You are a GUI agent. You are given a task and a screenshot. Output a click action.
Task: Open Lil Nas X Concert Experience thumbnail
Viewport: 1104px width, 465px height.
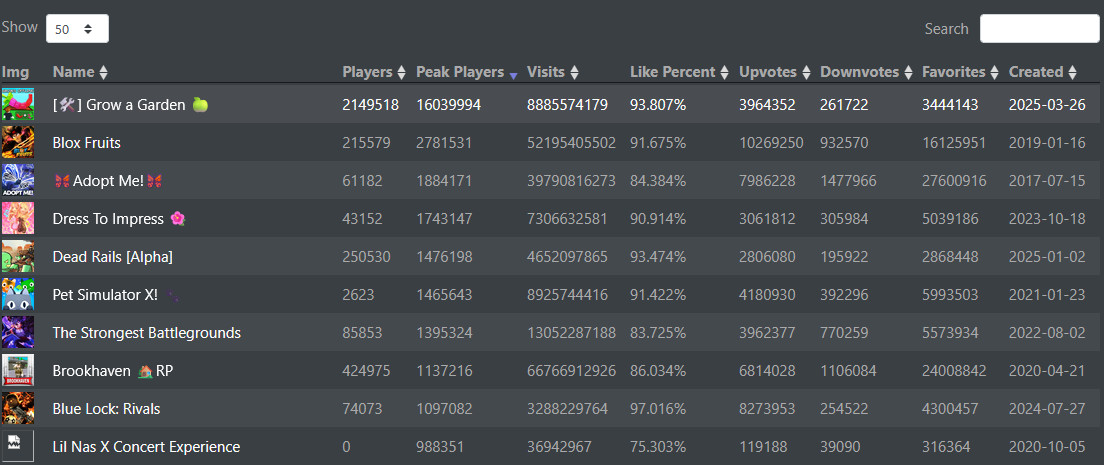coord(18,447)
